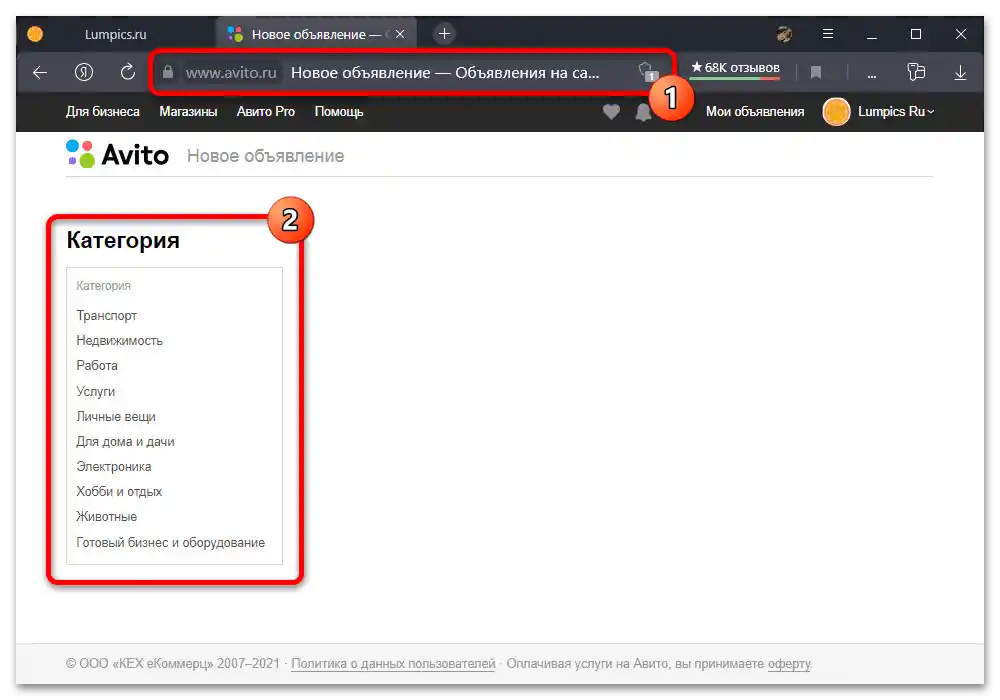Viewport: 1000px width, 700px height.
Task: Open a new tab with plus button
Action: click(x=445, y=33)
